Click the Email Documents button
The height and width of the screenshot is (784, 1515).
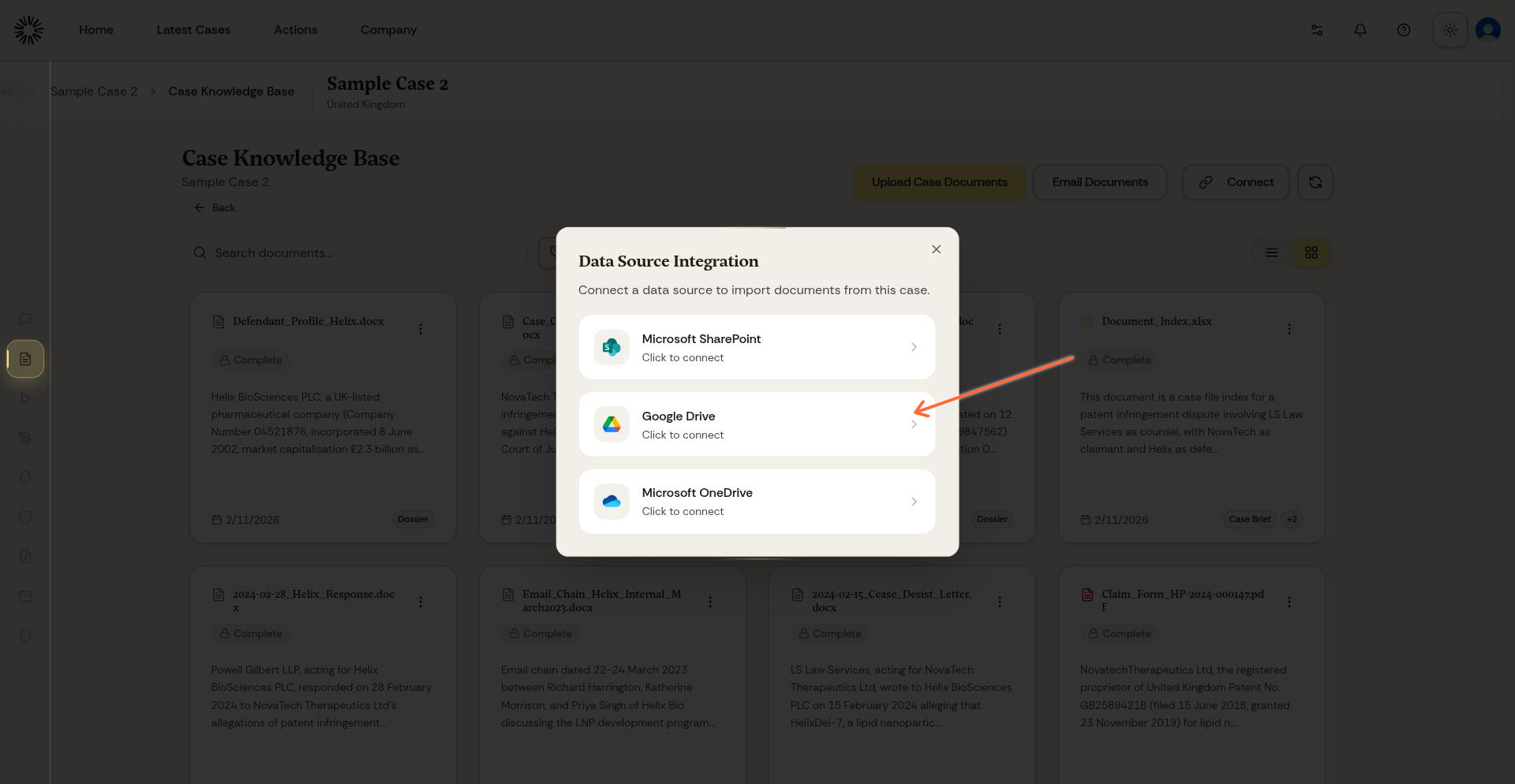(x=1100, y=182)
